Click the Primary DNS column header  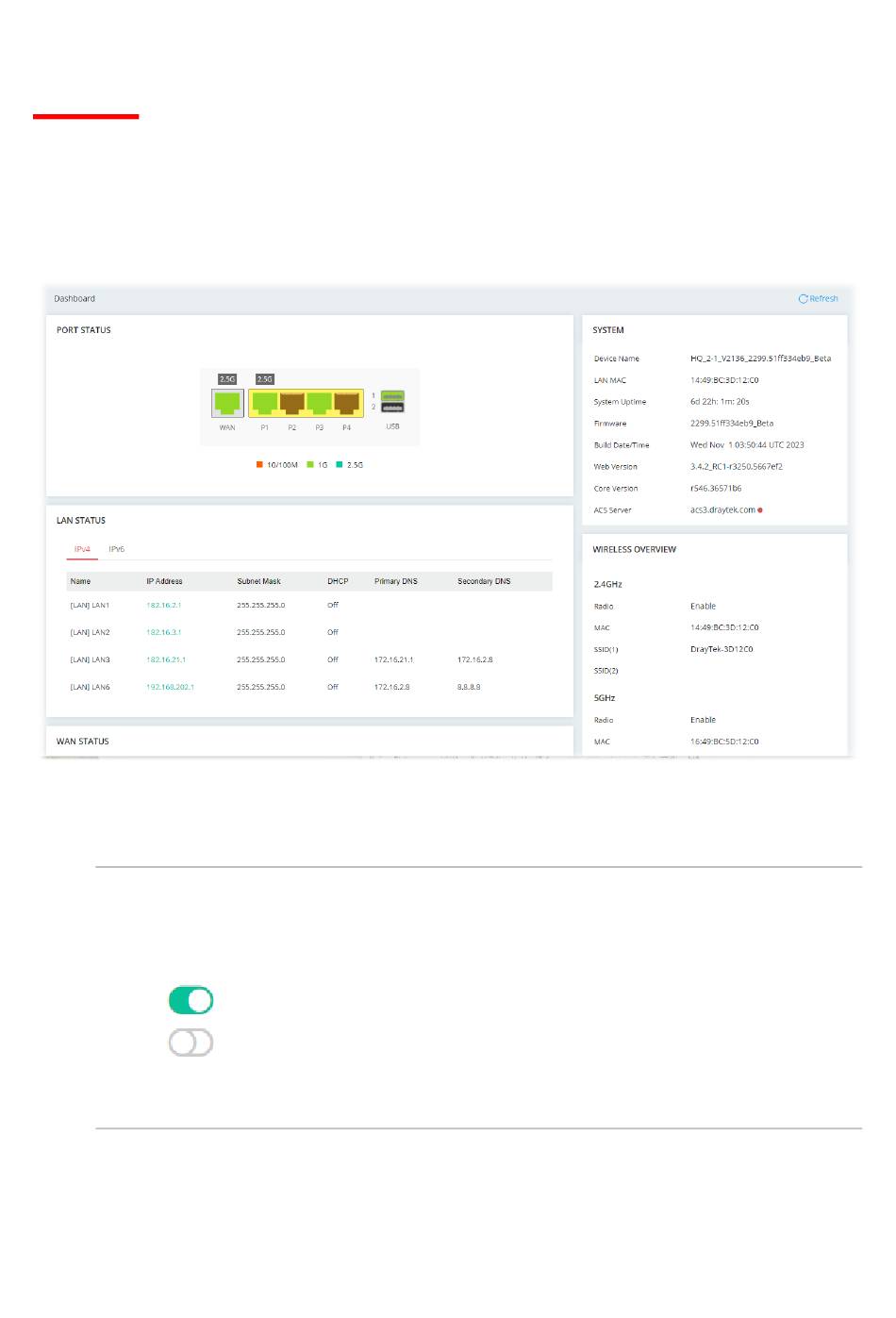396,582
